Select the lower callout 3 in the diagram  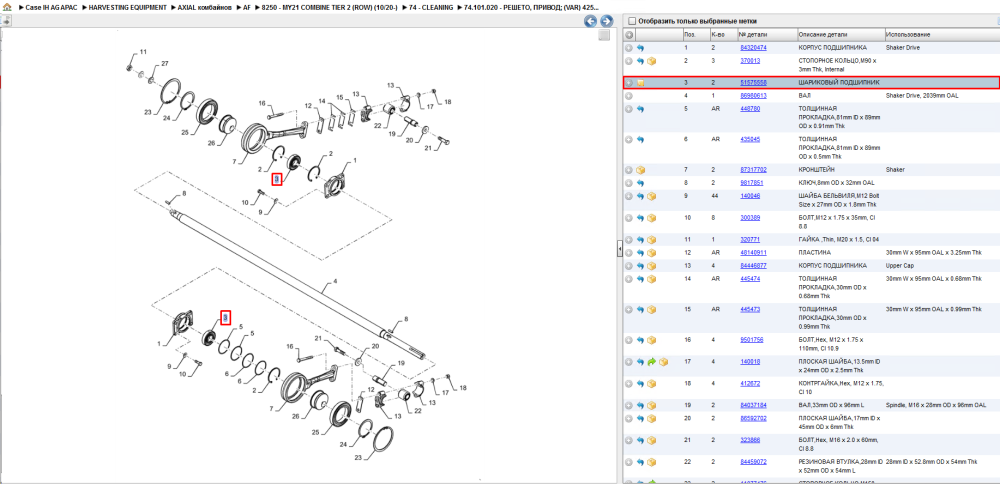coord(225,318)
